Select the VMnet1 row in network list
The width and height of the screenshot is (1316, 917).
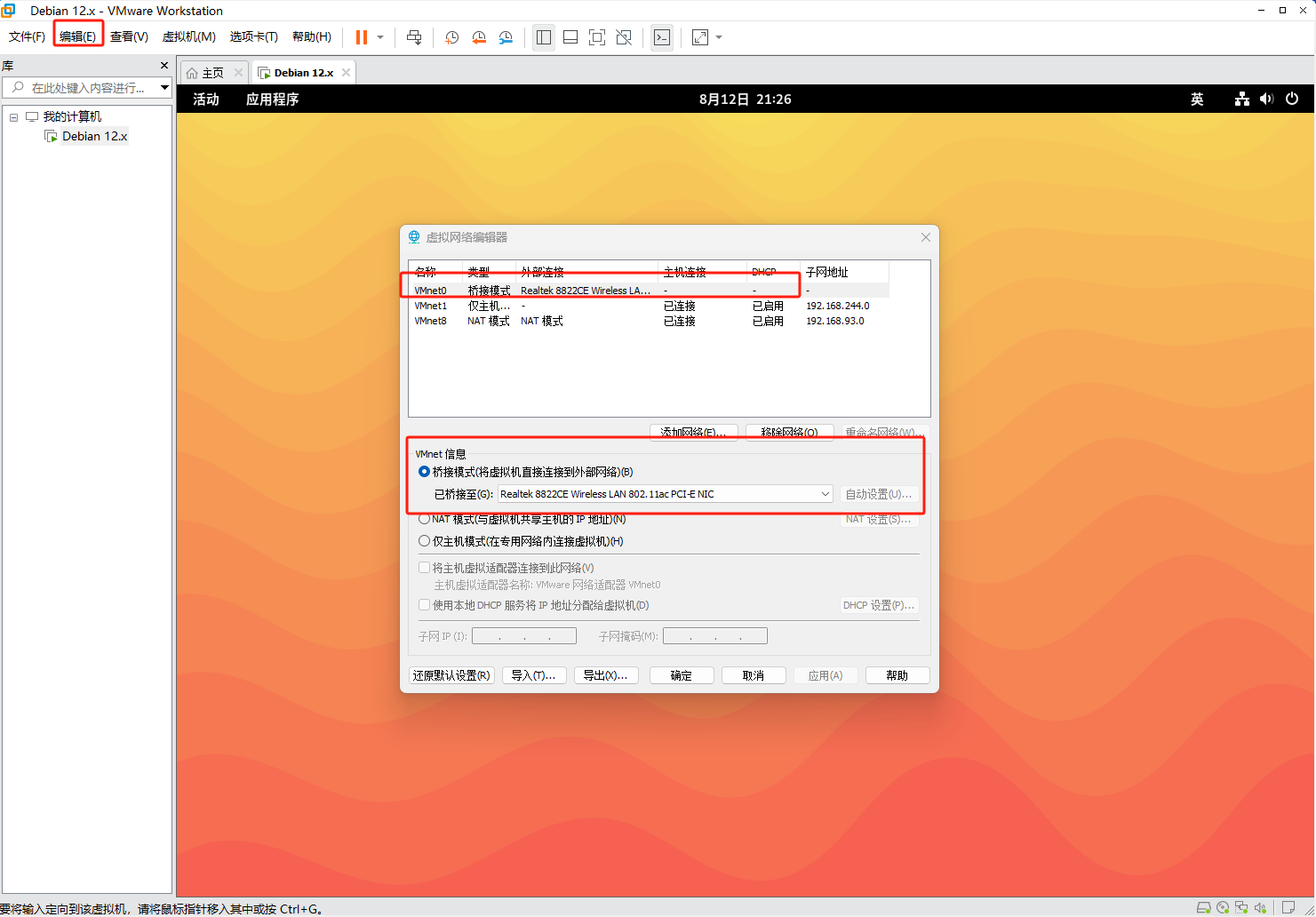650,306
